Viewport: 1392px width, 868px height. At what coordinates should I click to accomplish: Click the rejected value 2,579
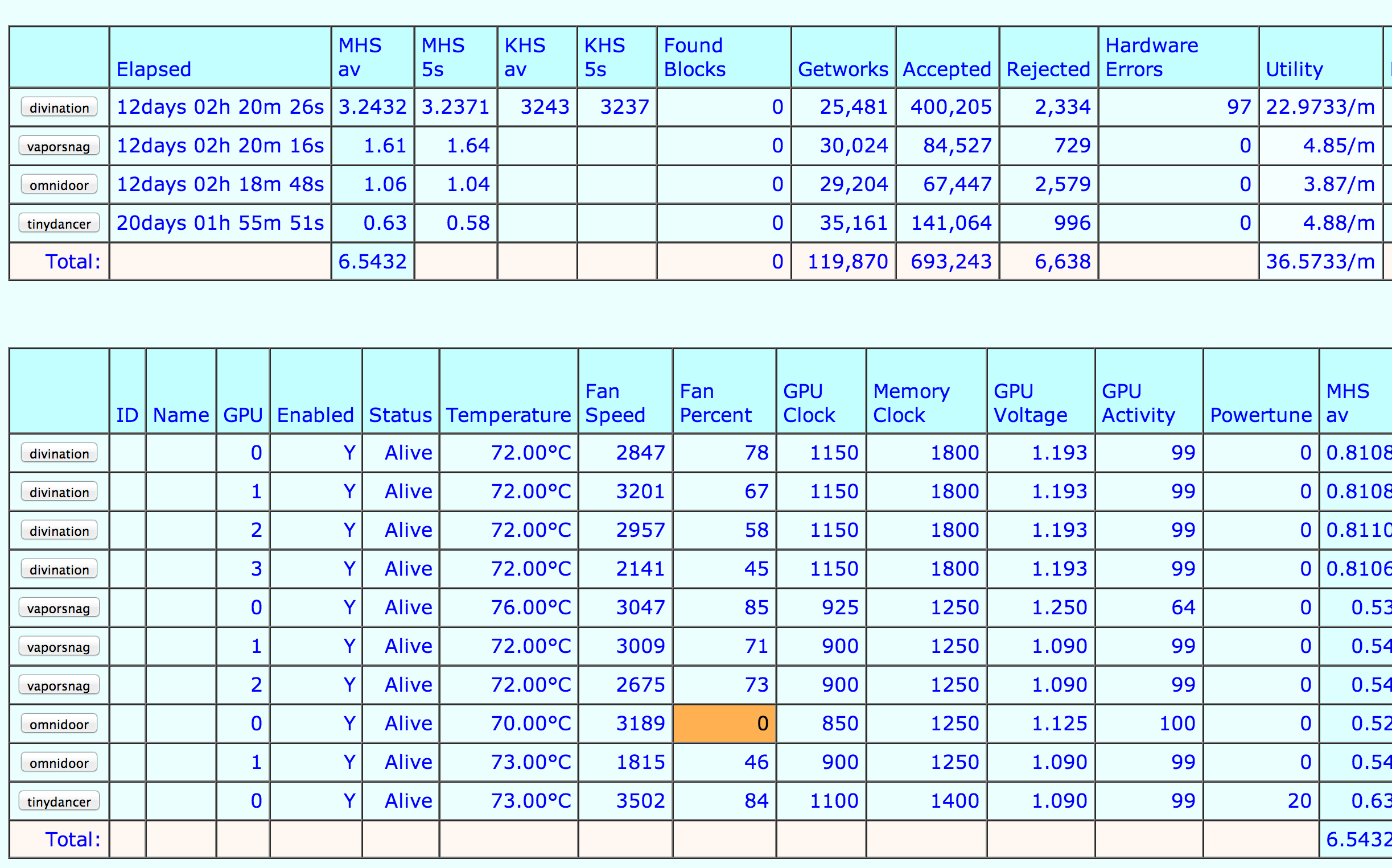tap(1062, 184)
